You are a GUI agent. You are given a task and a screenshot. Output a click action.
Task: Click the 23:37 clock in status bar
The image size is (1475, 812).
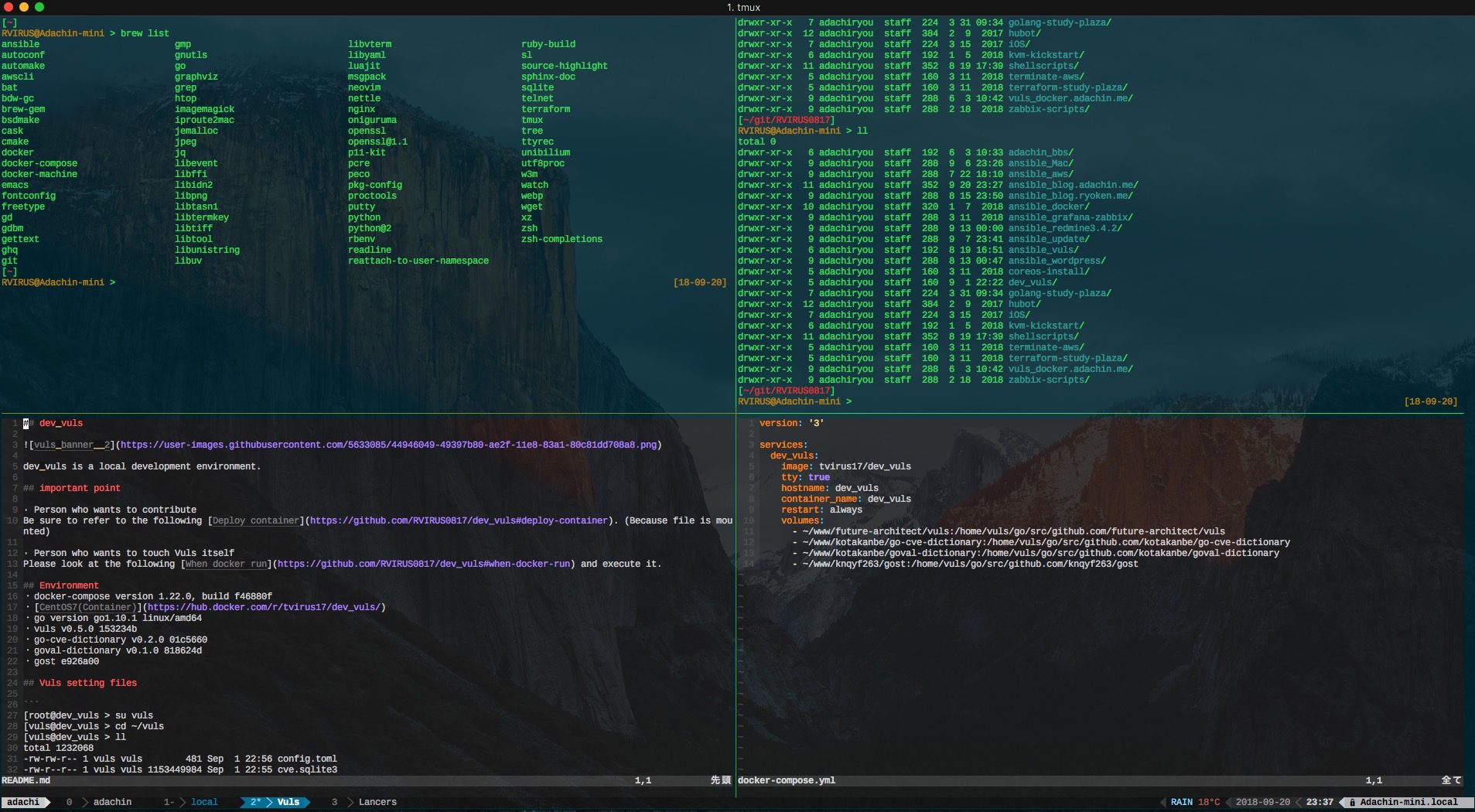[x=1319, y=802]
